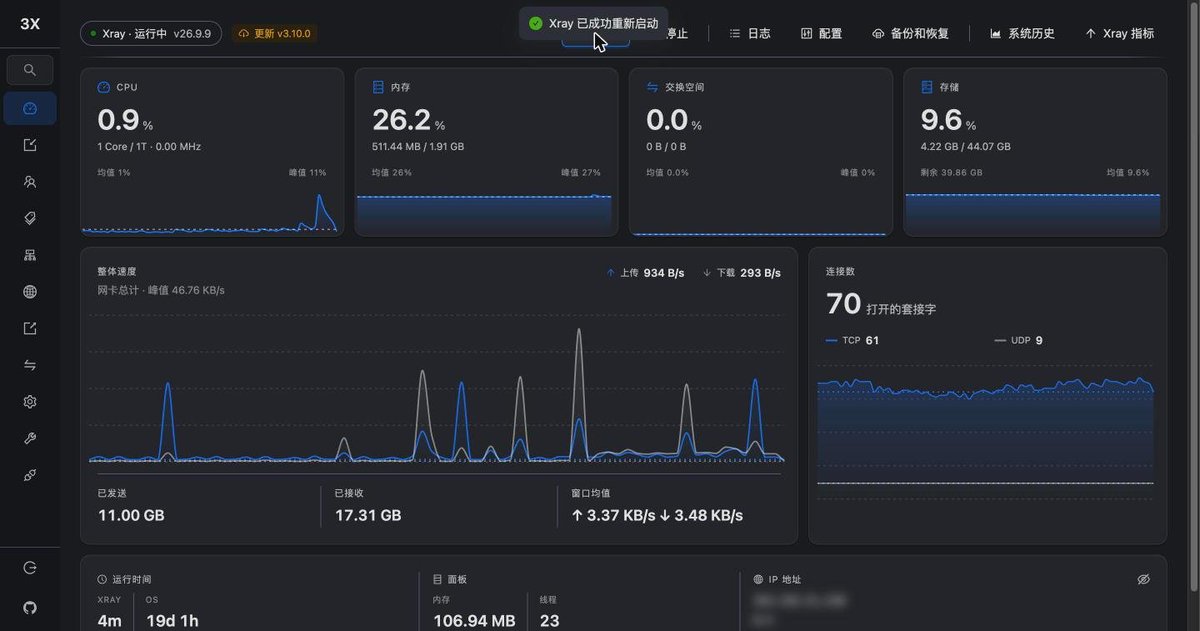Click the 上传 934 B/s upload rate
Screen dimensions: 1200x631
tap(646, 272)
